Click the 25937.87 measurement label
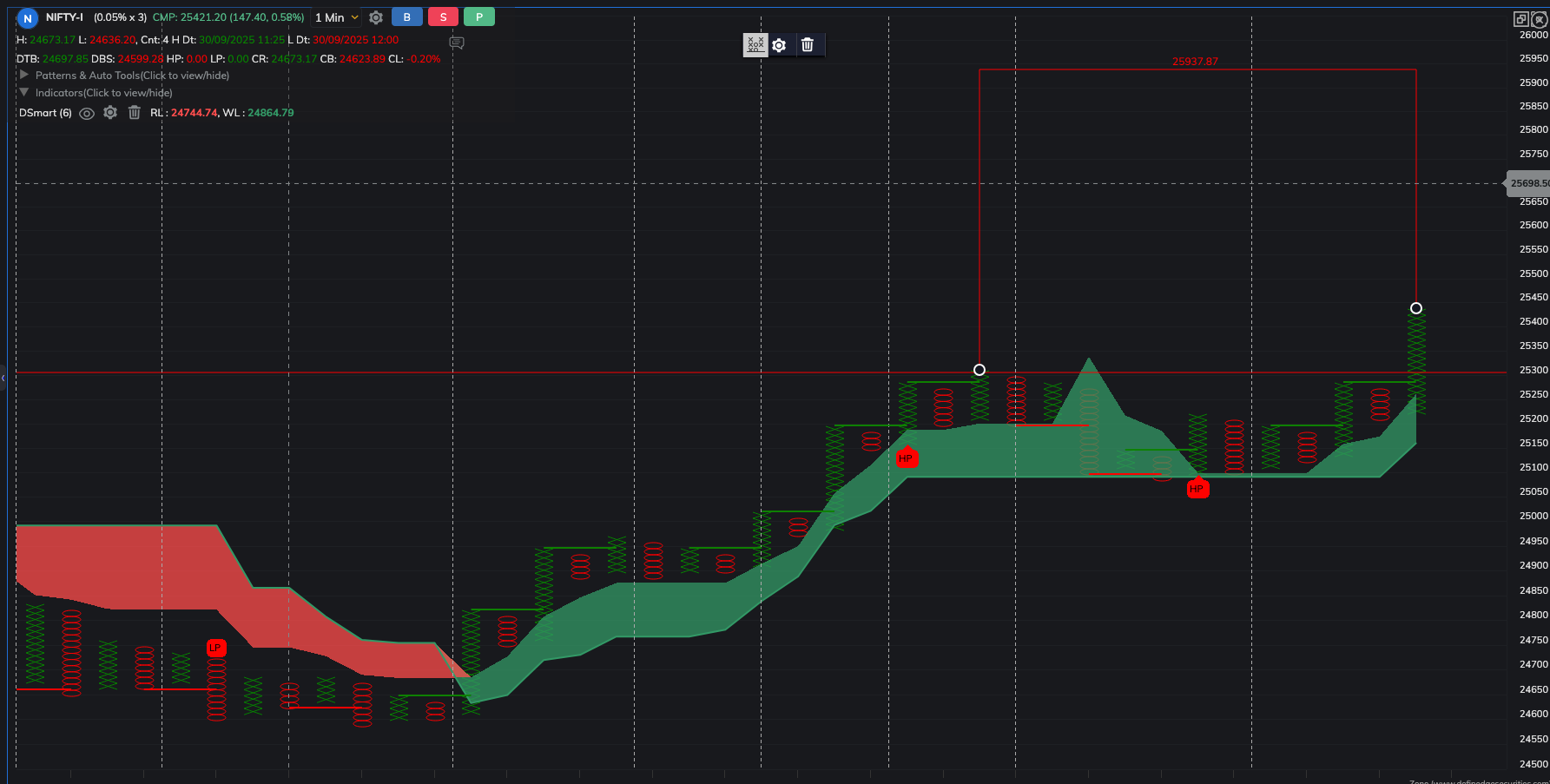Screen dimensions: 1550x784 point(1195,62)
